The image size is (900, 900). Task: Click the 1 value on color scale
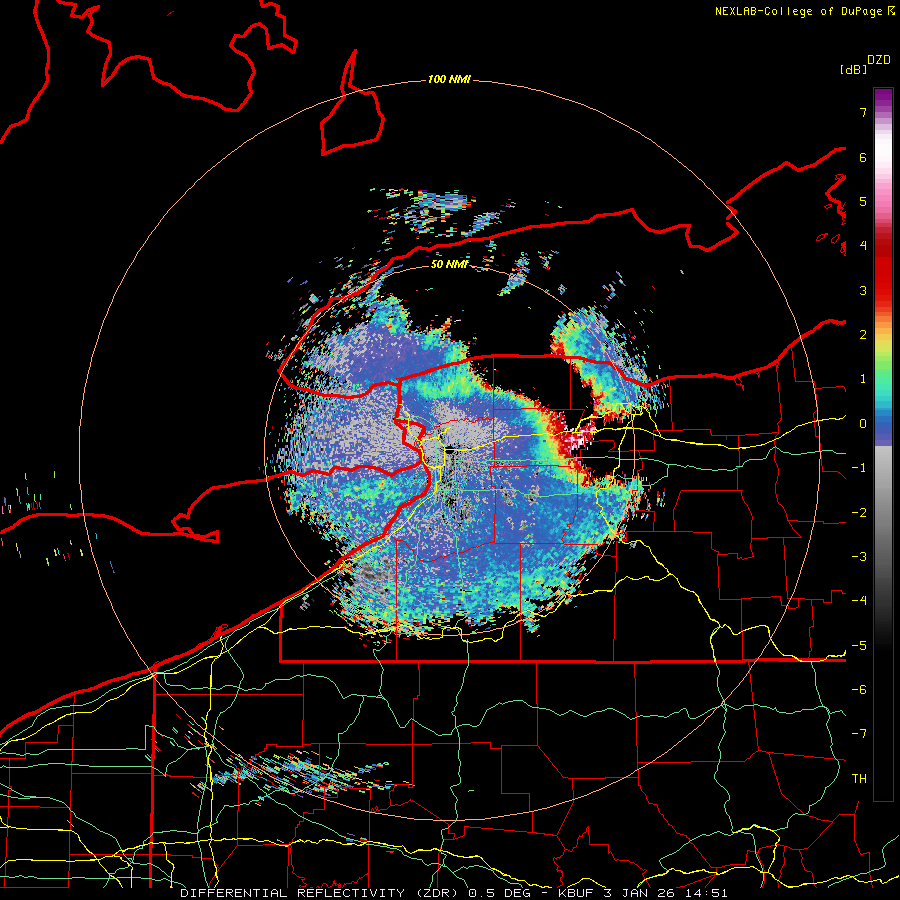pyautogui.click(x=863, y=379)
